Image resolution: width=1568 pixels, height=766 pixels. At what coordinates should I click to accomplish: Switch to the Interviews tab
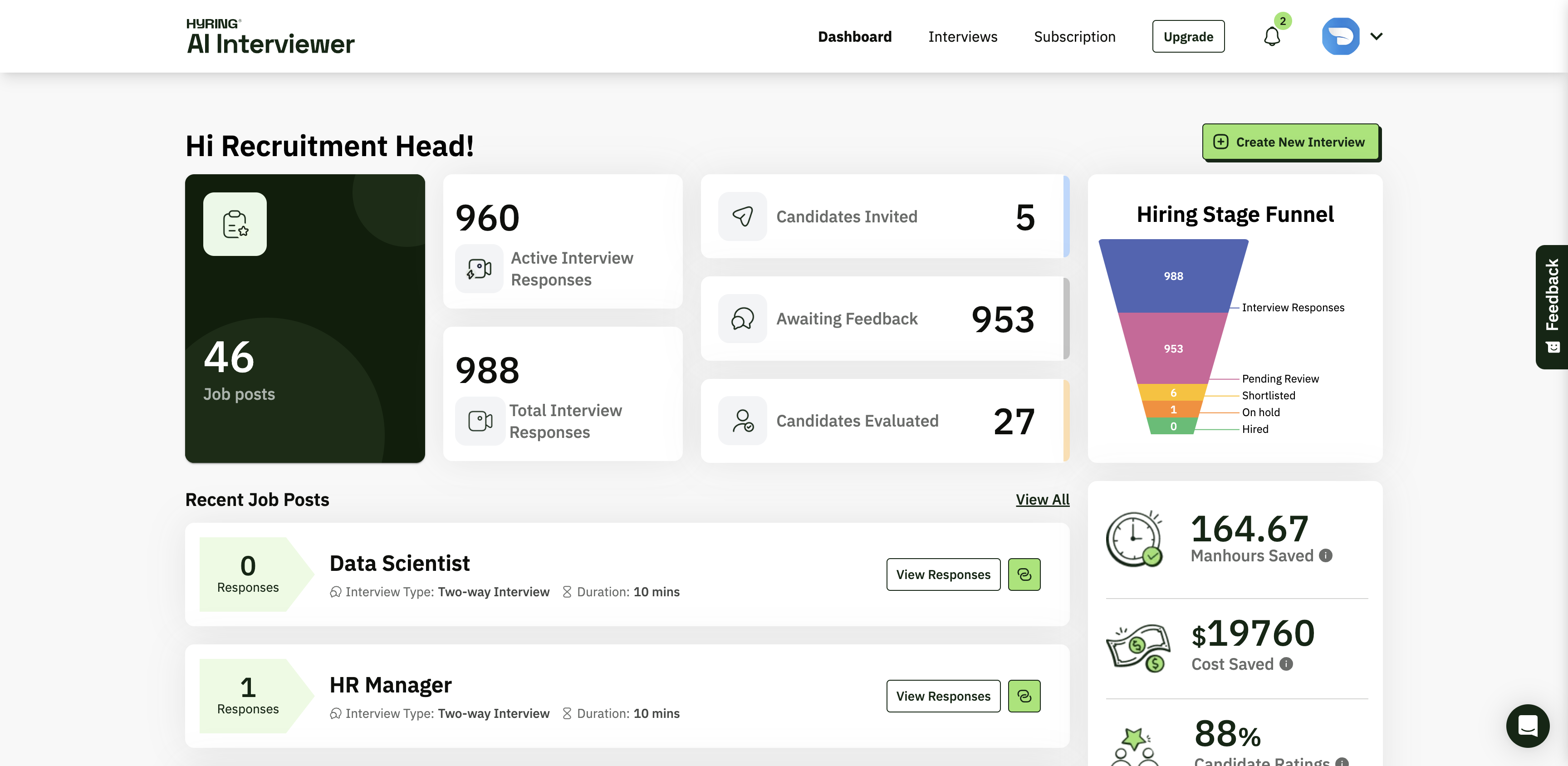click(x=962, y=37)
